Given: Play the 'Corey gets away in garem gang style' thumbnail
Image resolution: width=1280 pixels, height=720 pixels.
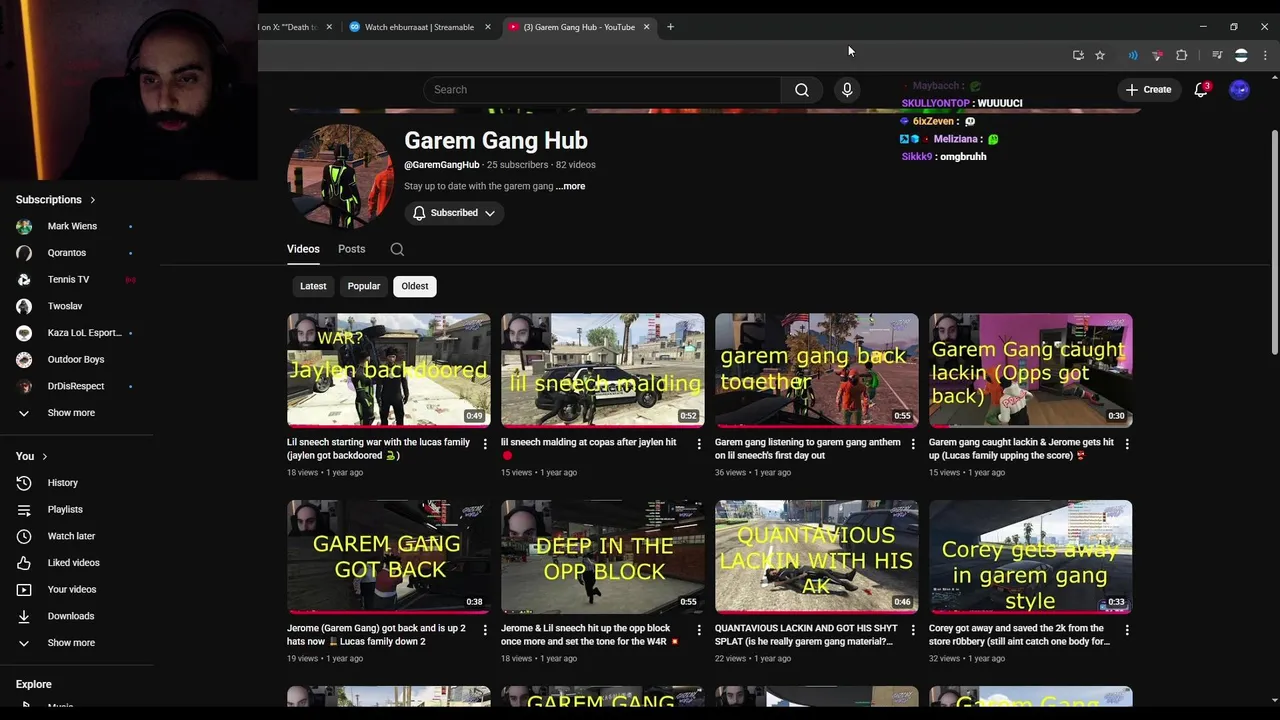Looking at the screenshot, I should [1031, 557].
